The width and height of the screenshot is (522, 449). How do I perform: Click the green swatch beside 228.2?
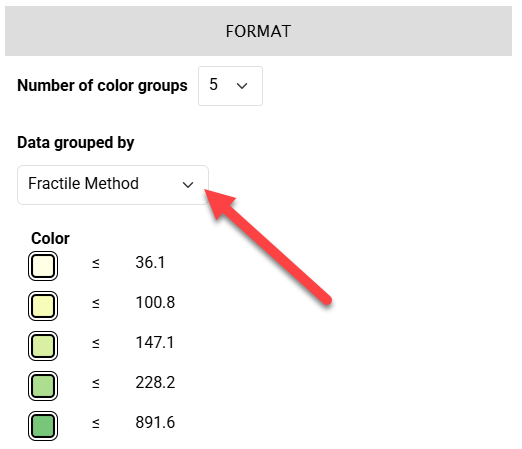(x=43, y=386)
